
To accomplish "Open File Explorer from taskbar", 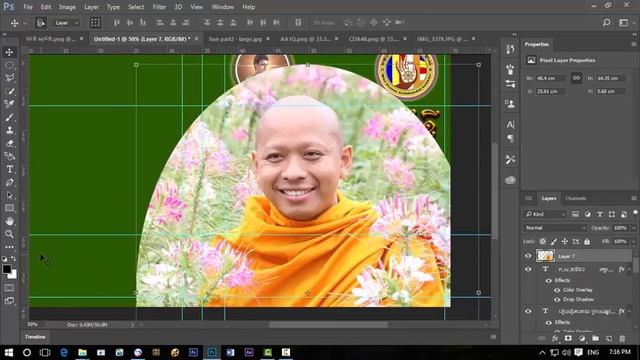I will pyautogui.click(x=82, y=352).
